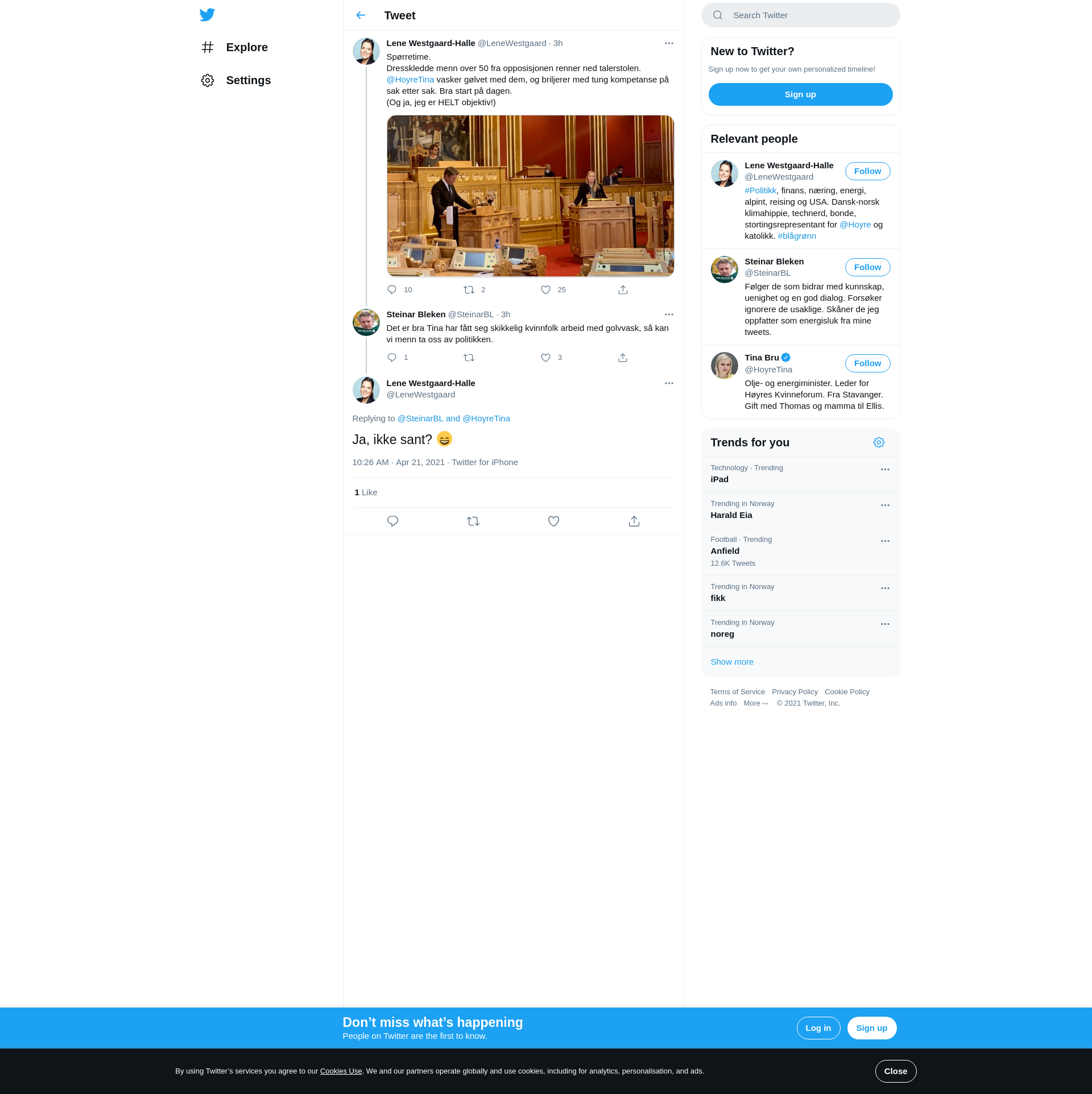Open options for the Anfield trend
The height and width of the screenshot is (1094, 1092).
pyautogui.click(x=885, y=541)
